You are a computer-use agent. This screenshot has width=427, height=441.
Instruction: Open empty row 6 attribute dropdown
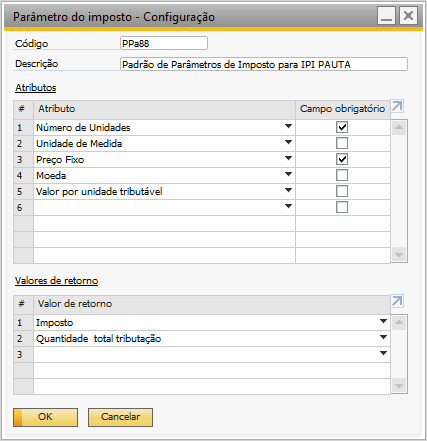click(x=288, y=206)
